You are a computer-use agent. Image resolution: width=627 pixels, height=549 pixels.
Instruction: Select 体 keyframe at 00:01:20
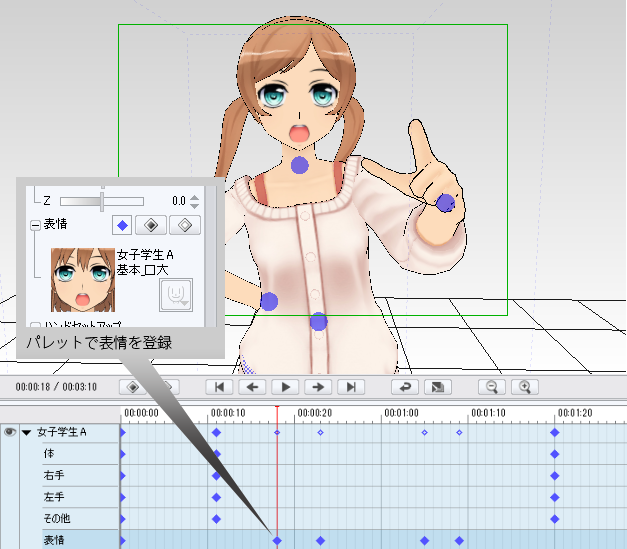pyautogui.click(x=555, y=454)
